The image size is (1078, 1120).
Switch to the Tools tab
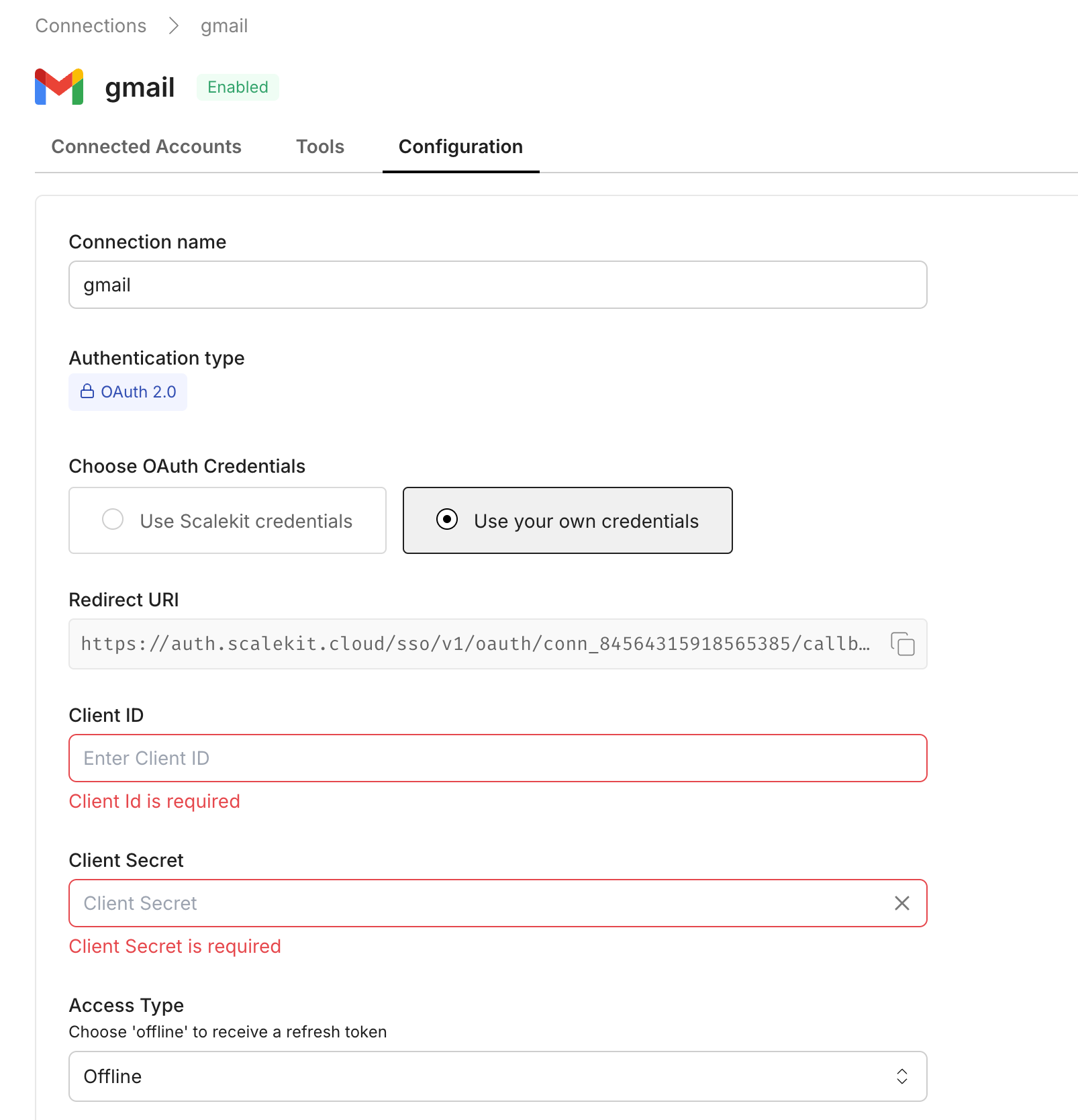click(x=320, y=146)
